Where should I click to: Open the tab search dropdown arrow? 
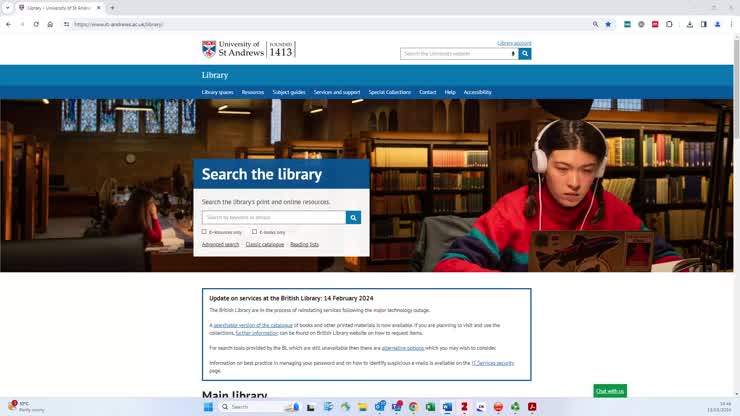click(8, 8)
